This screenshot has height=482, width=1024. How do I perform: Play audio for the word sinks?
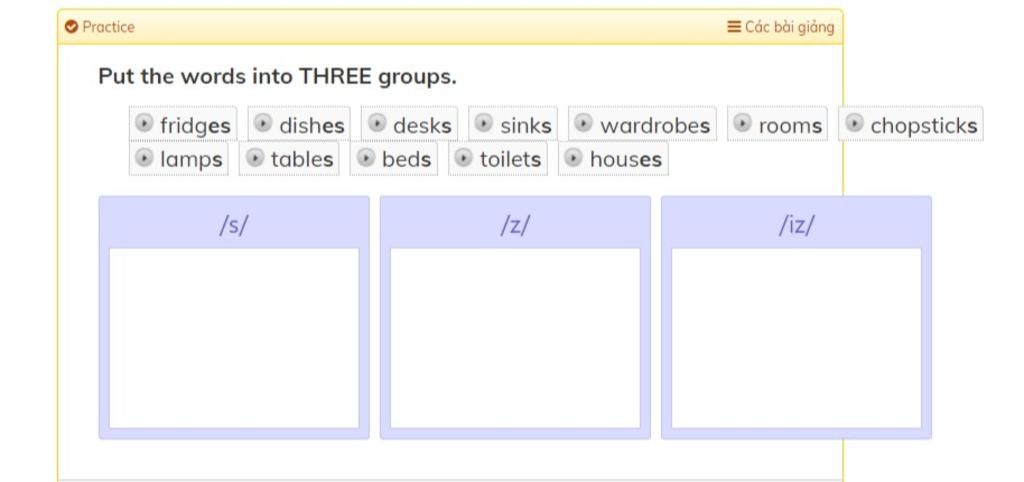coord(483,123)
